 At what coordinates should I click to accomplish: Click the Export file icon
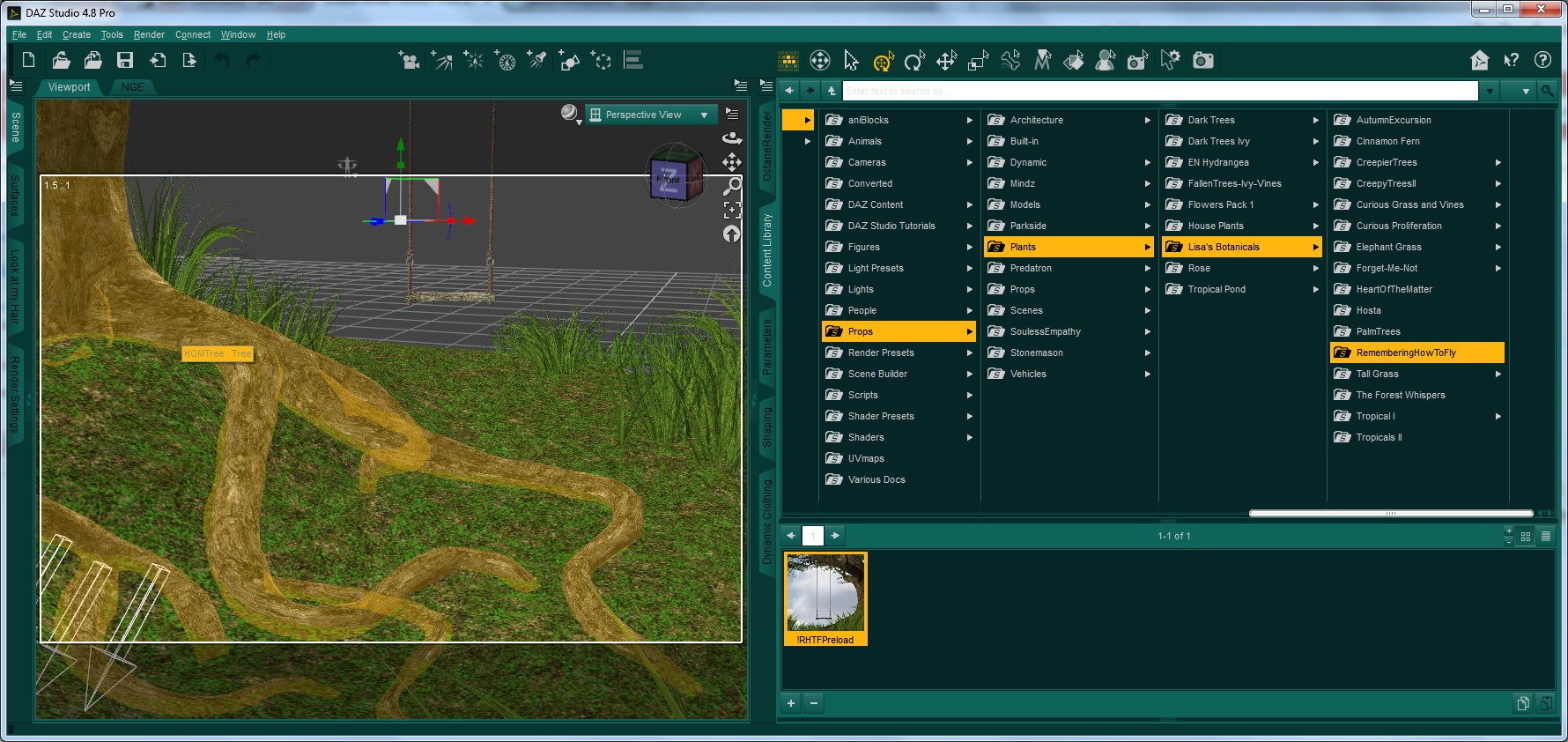pyautogui.click(x=189, y=60)
